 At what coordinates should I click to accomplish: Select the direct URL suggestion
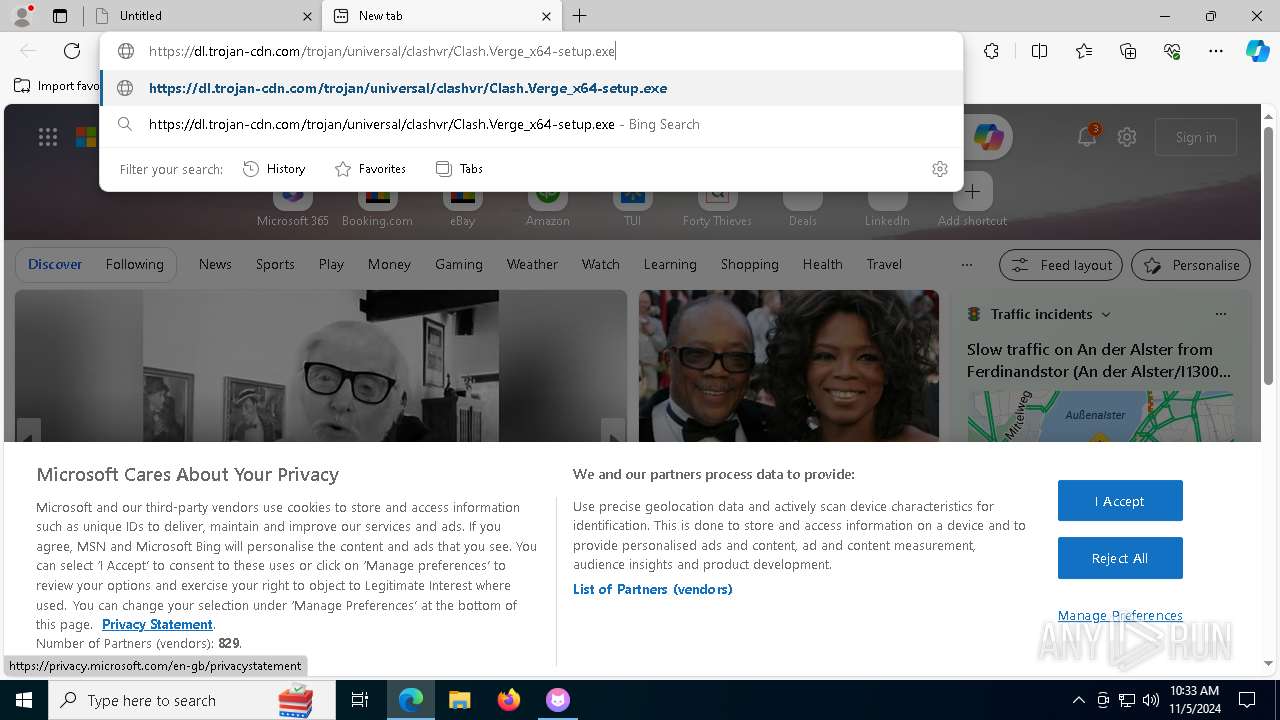(x=532, y=88)
